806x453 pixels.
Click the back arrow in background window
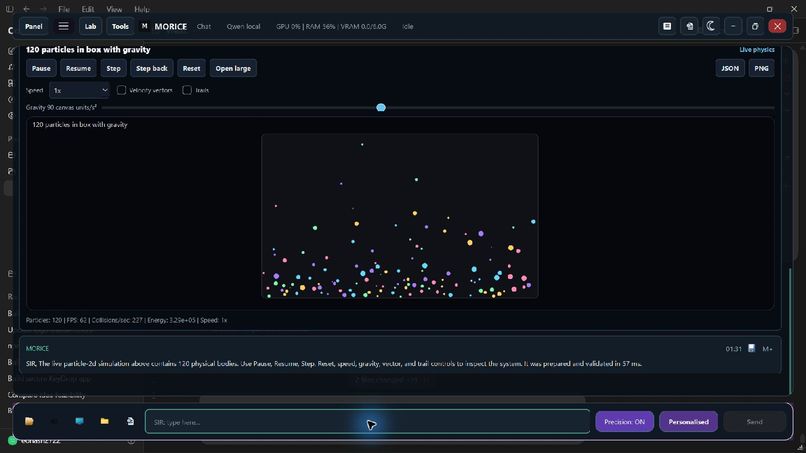[x=26, y=9]
